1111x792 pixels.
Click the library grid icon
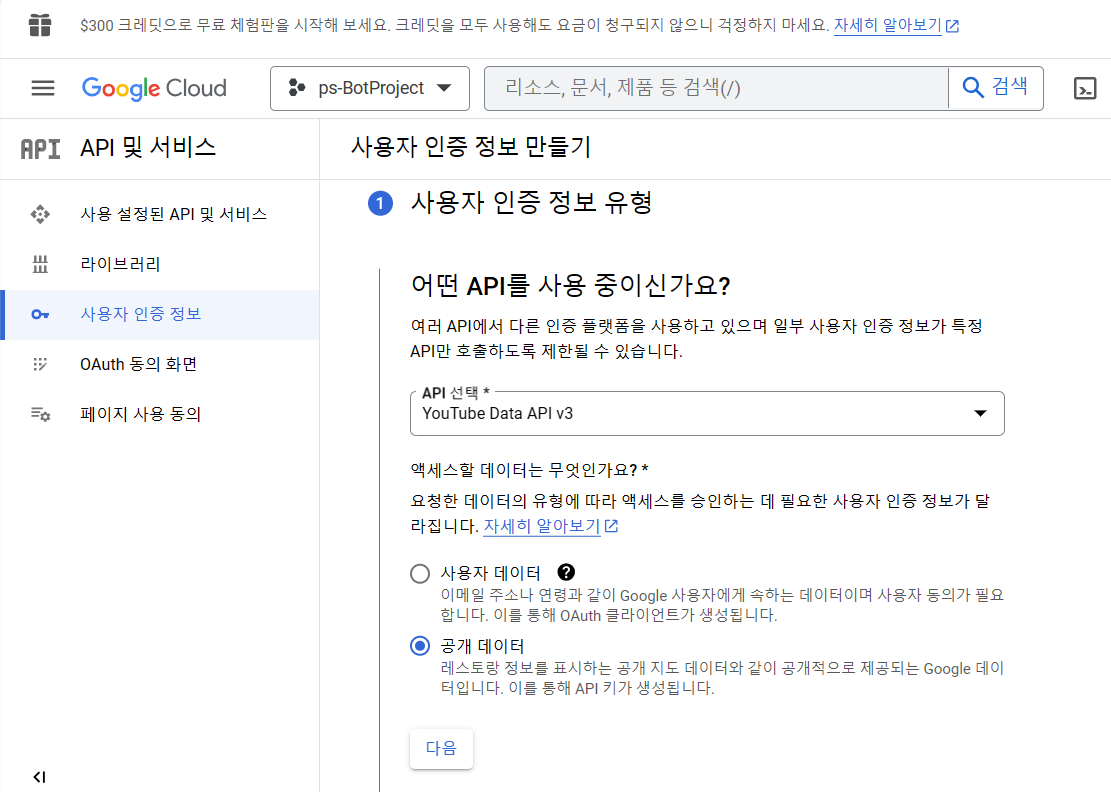(40, 264)
